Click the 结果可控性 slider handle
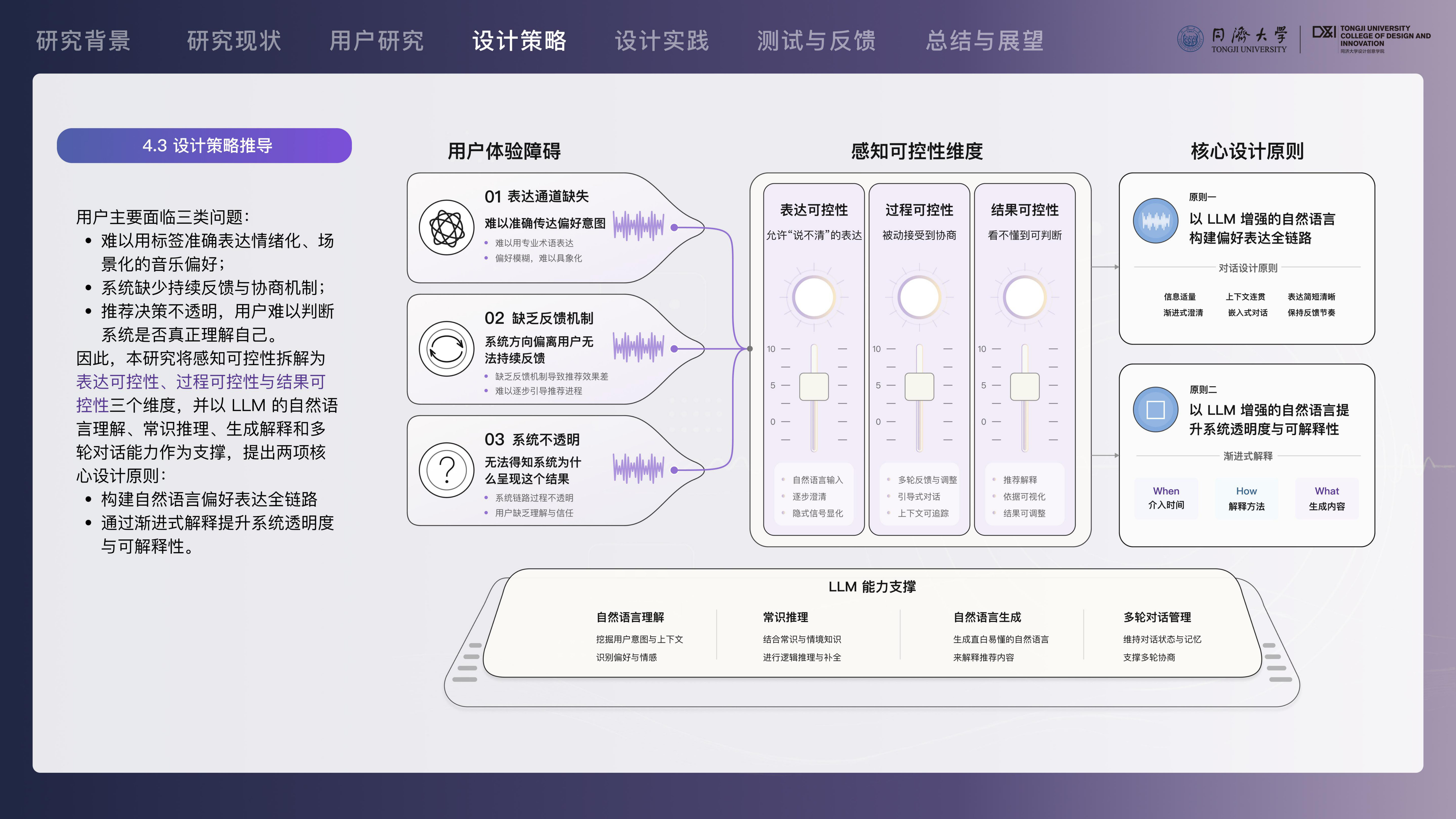The width and height of the screenshot is (1456, 819). click(x=1025, y=387)
